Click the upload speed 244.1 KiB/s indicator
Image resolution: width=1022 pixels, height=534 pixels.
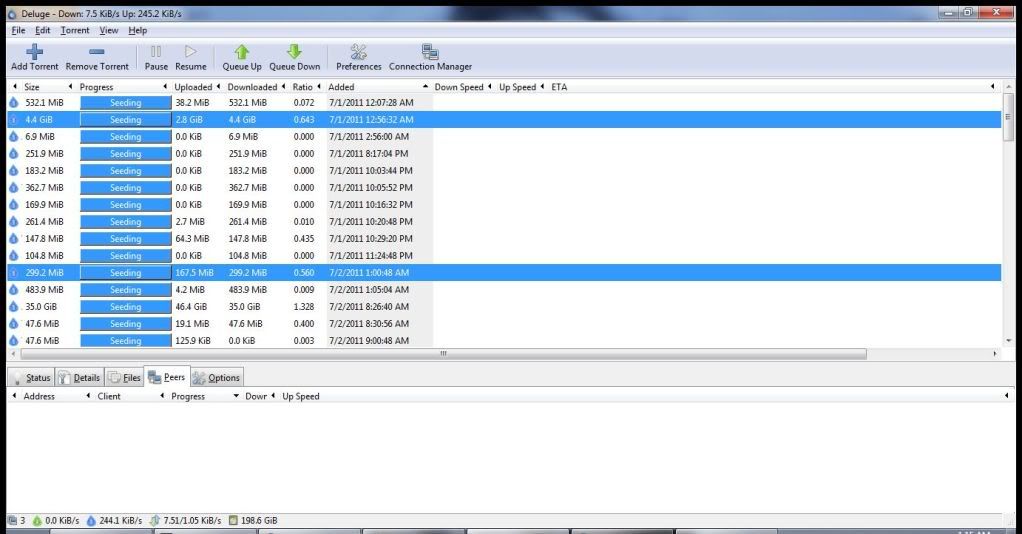(114, 520)
